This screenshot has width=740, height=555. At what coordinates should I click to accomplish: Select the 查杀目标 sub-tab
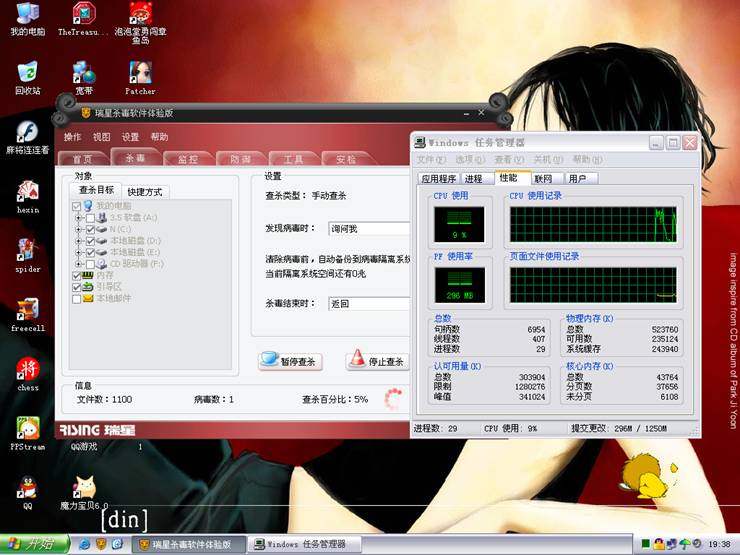click(96, 190)
